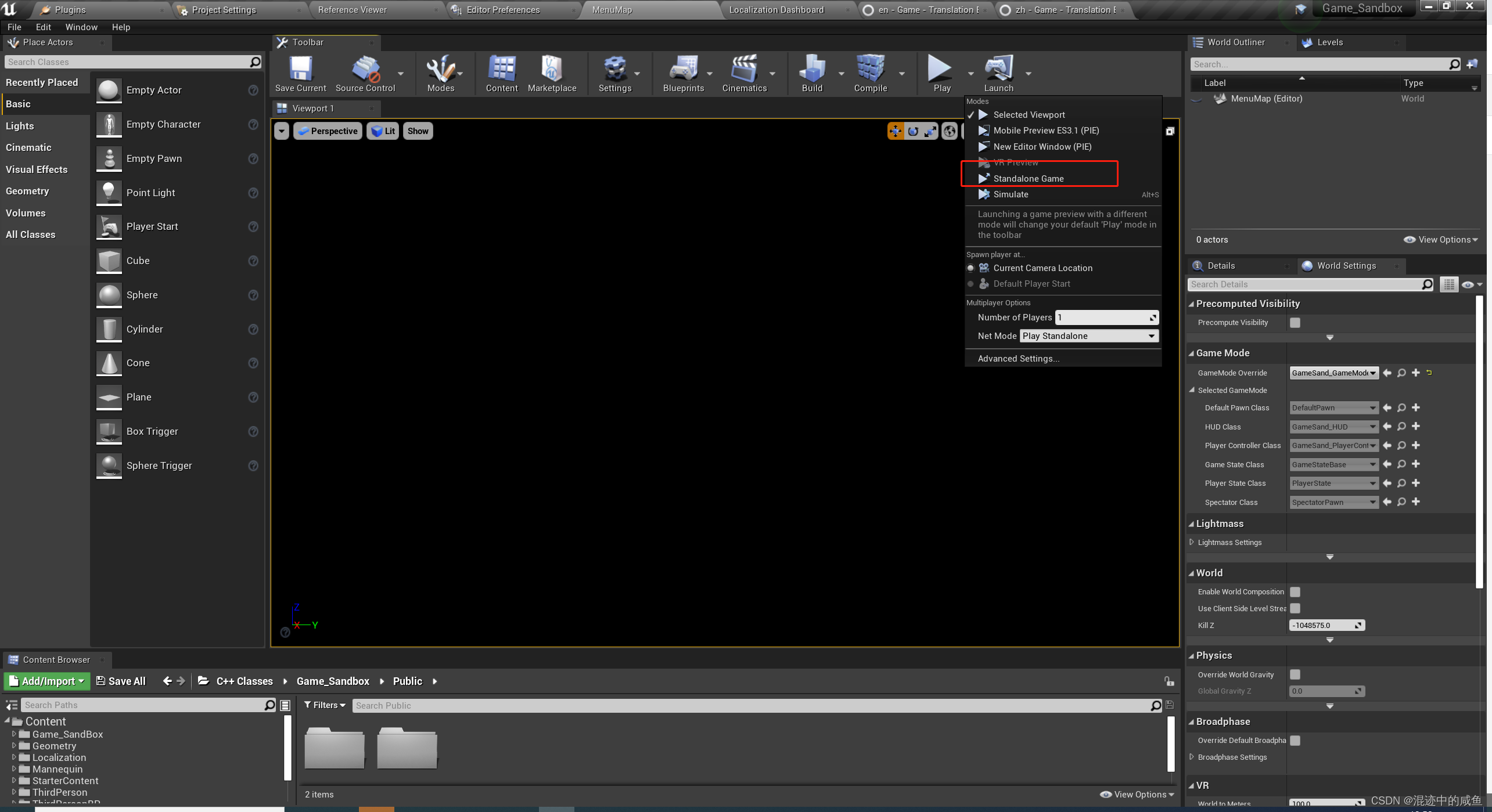Choose Standalone Game from Play modes
This screenshot has width=1492, height=812.
(x=1028, y=179)
